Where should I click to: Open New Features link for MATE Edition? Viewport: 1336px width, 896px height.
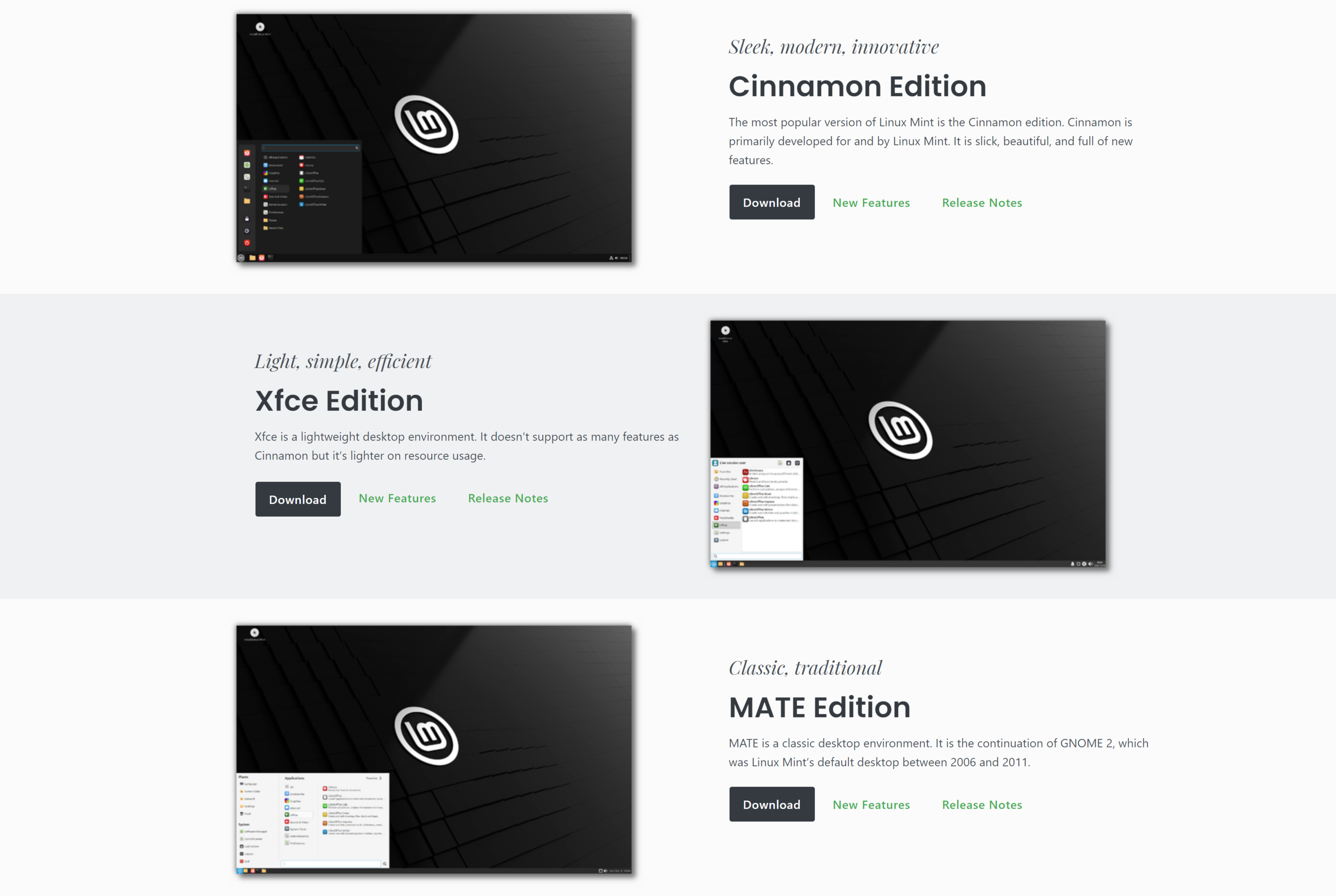(x=871, y=804)
